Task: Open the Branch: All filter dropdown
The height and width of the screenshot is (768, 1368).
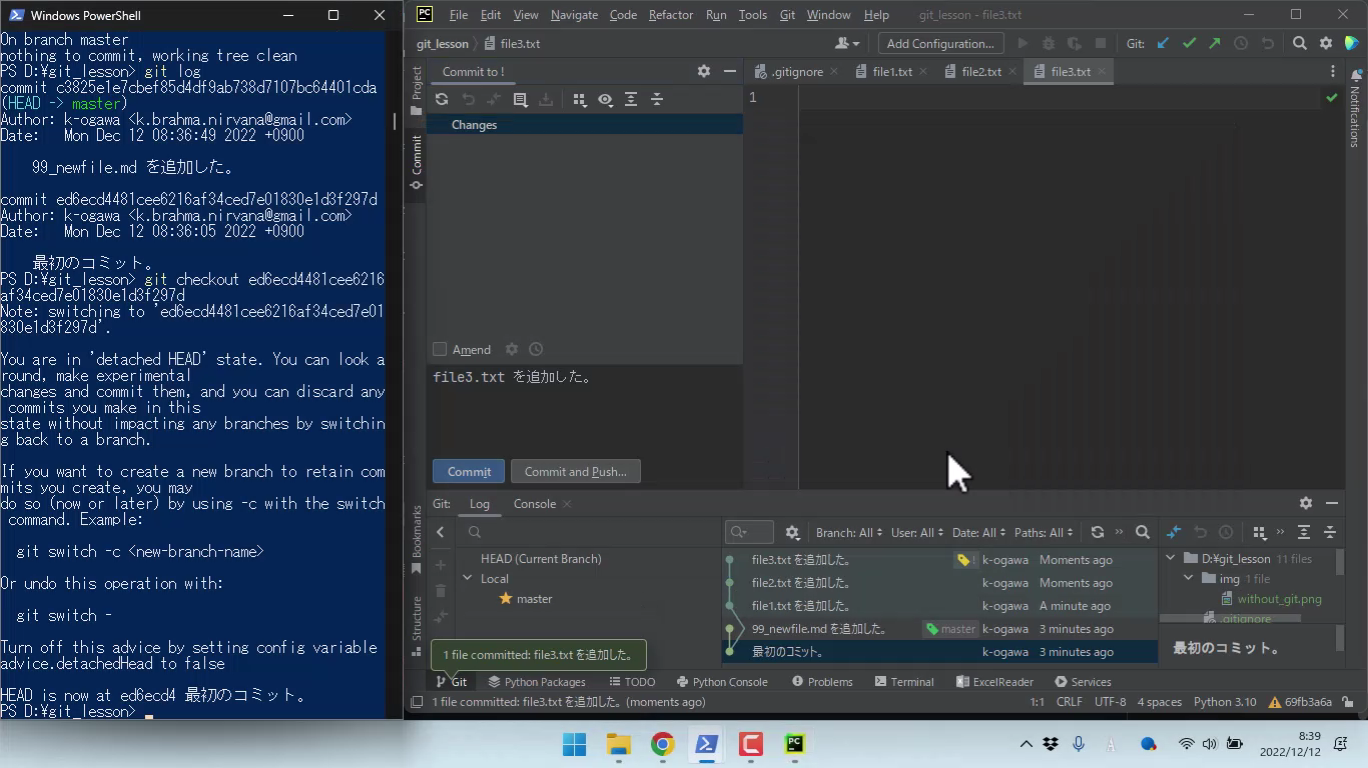Action: pos(849,533)
